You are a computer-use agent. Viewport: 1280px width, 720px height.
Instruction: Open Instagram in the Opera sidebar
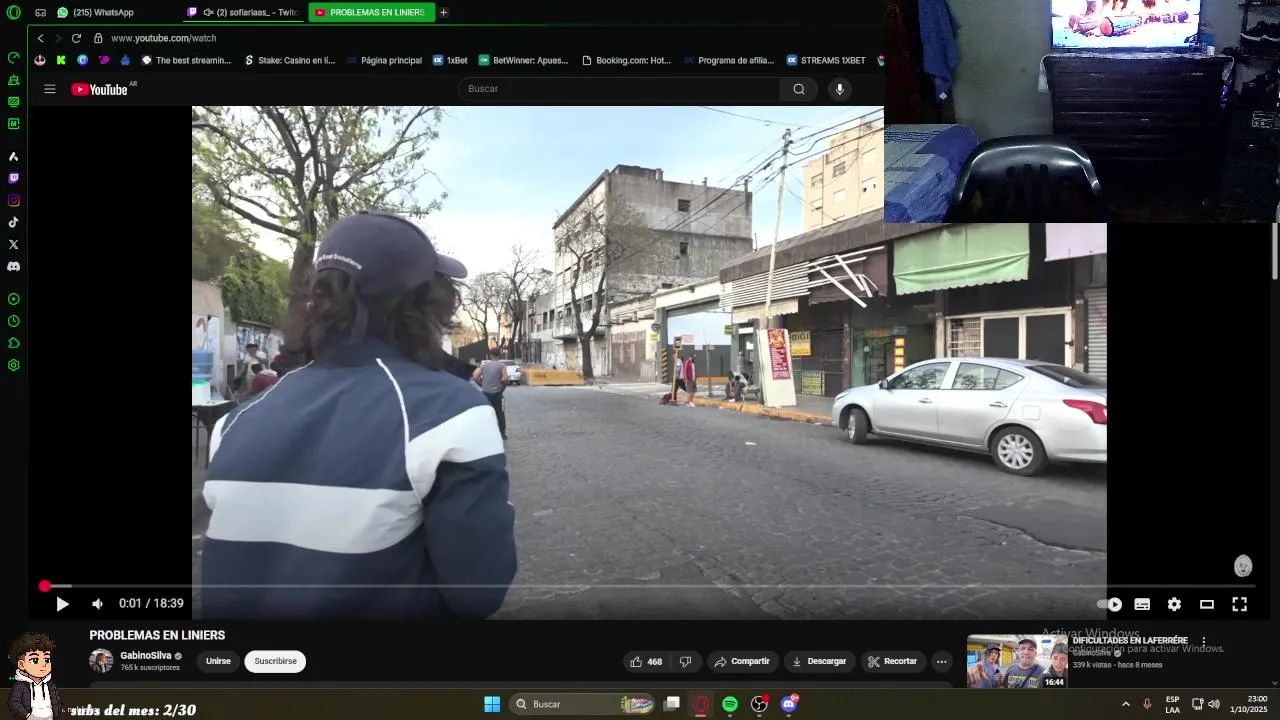pyautogui.click(x=13, y=200)
